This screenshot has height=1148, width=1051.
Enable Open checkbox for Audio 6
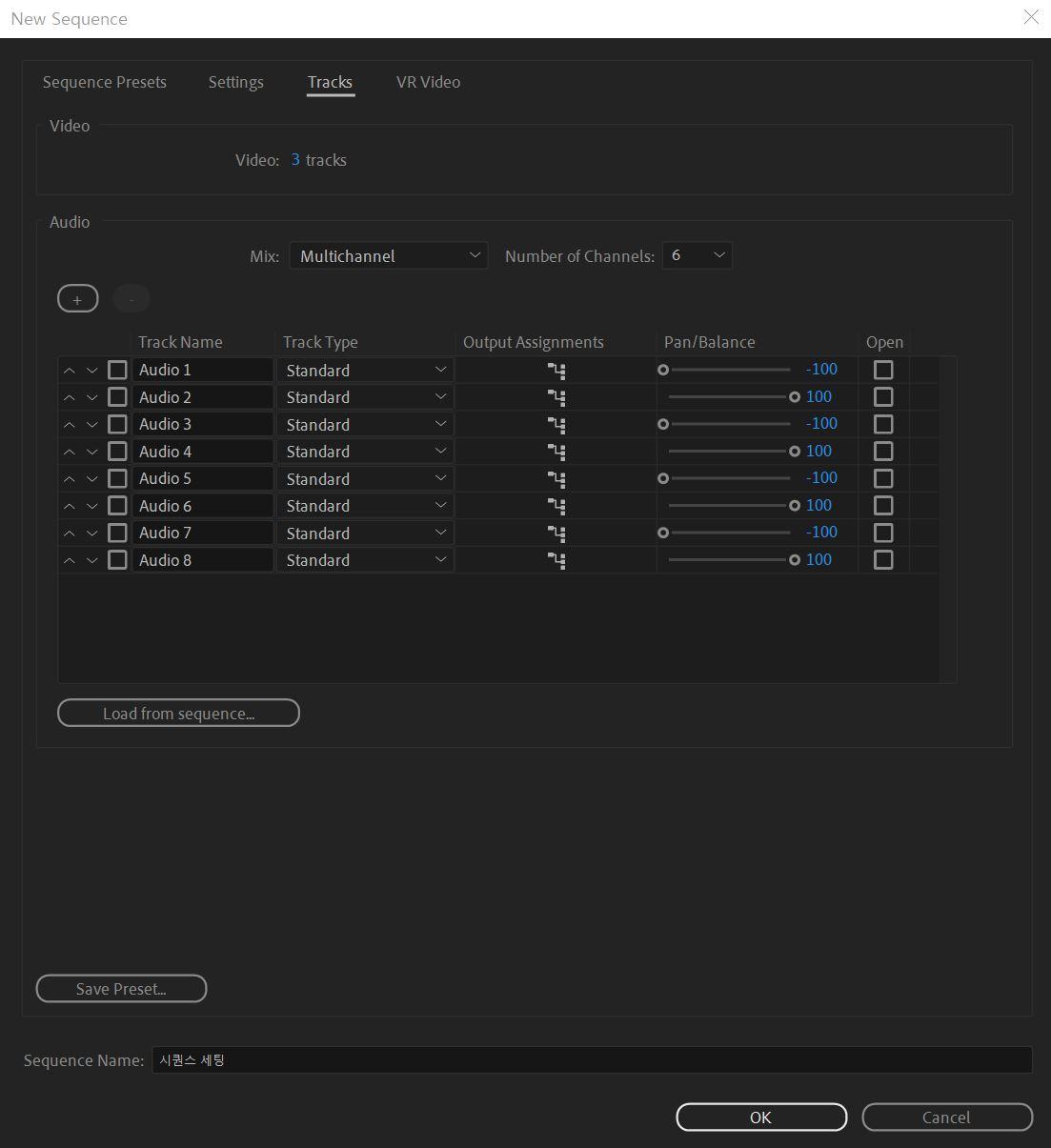tap(883, 505)
